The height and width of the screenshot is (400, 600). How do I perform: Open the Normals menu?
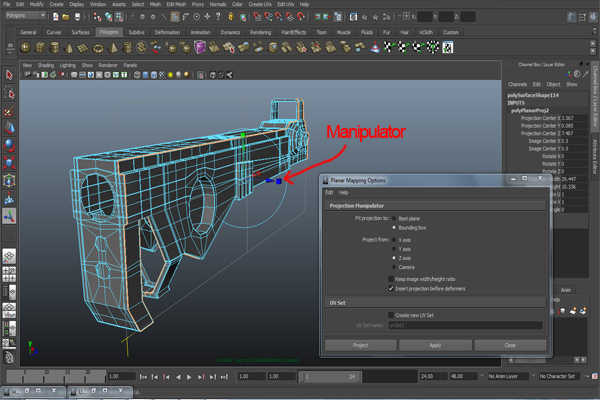218,4
